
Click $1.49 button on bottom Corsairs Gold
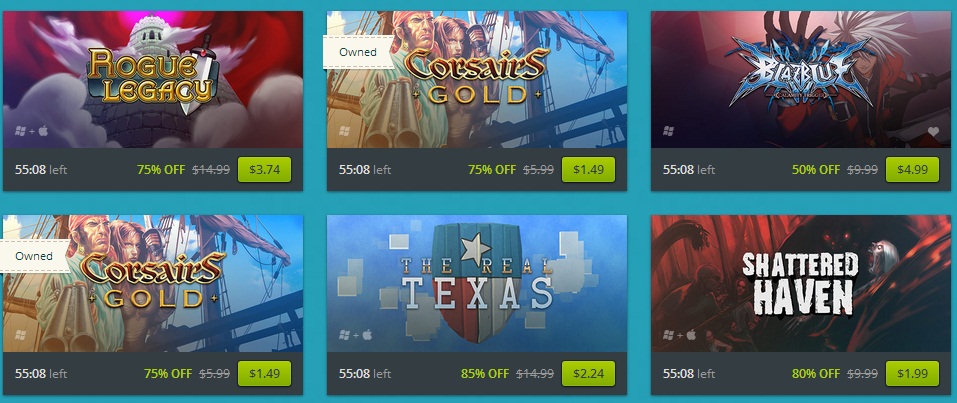coord(264,374)
